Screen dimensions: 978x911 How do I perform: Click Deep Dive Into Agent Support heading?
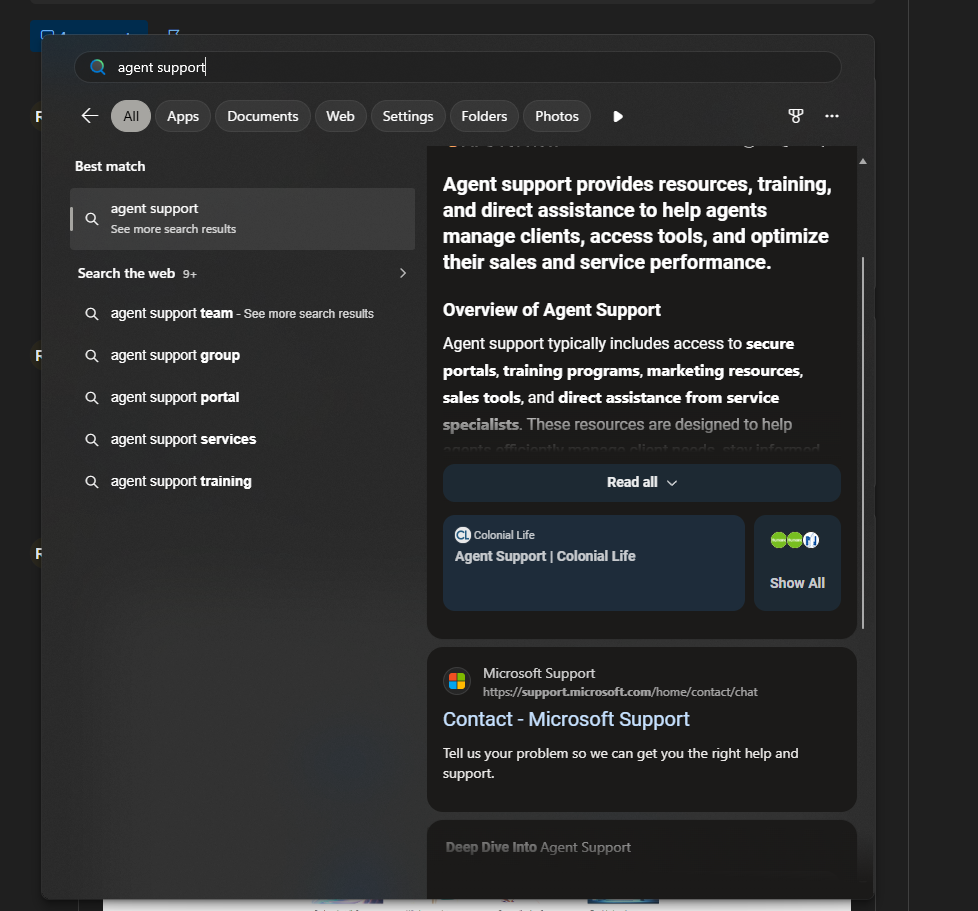coord(538,847)
